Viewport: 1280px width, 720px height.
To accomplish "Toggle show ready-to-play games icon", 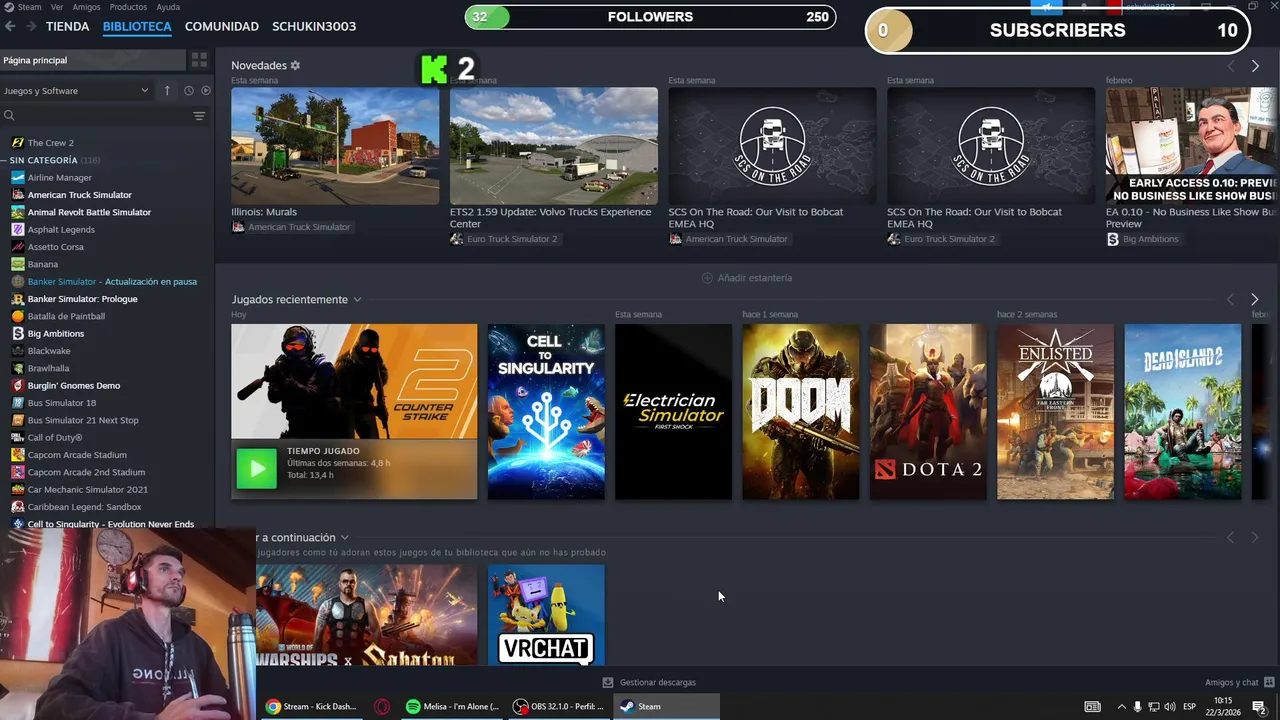I will click(x=206, y=90).
